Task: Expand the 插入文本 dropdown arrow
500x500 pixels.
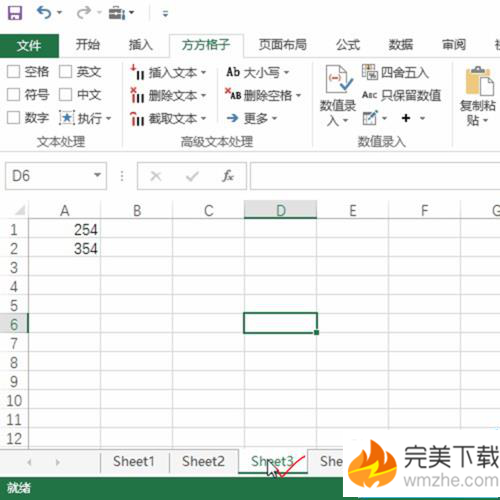Action: coord(203,72)
